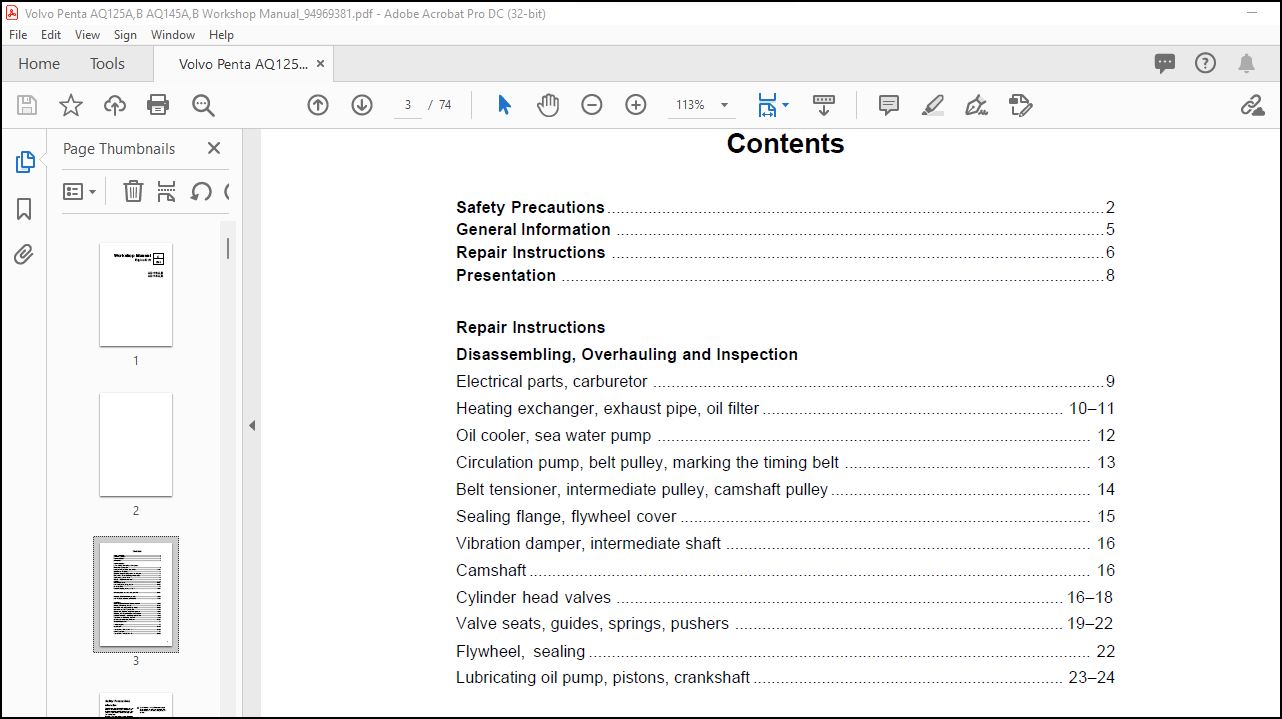Click Safety Precautions contents entry
Image resolution: width=1282 pixels, height=719 pixels.
(785, 207)
